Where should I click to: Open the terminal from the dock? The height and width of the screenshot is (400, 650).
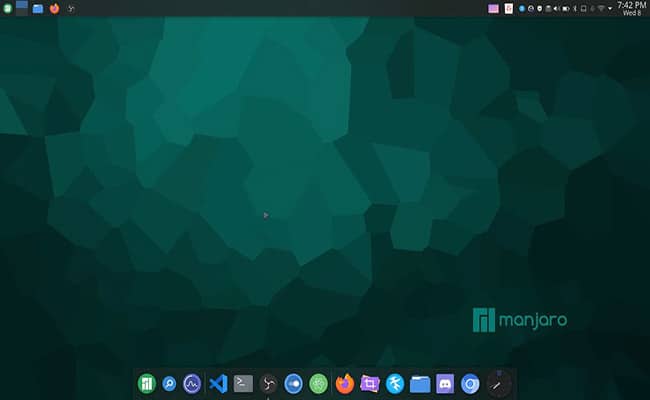tap(243, 383)
